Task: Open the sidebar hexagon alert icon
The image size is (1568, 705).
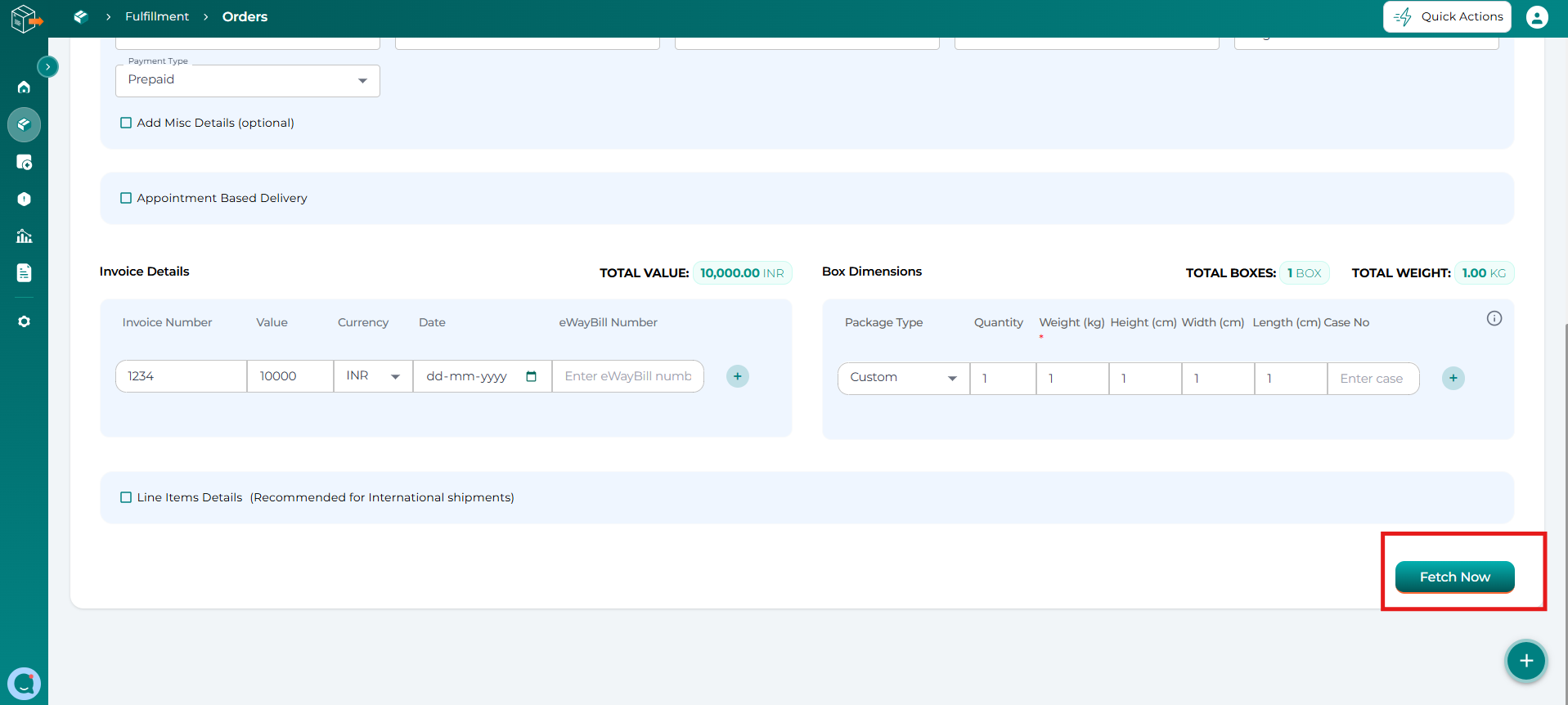Action: (x=24, y=199)
